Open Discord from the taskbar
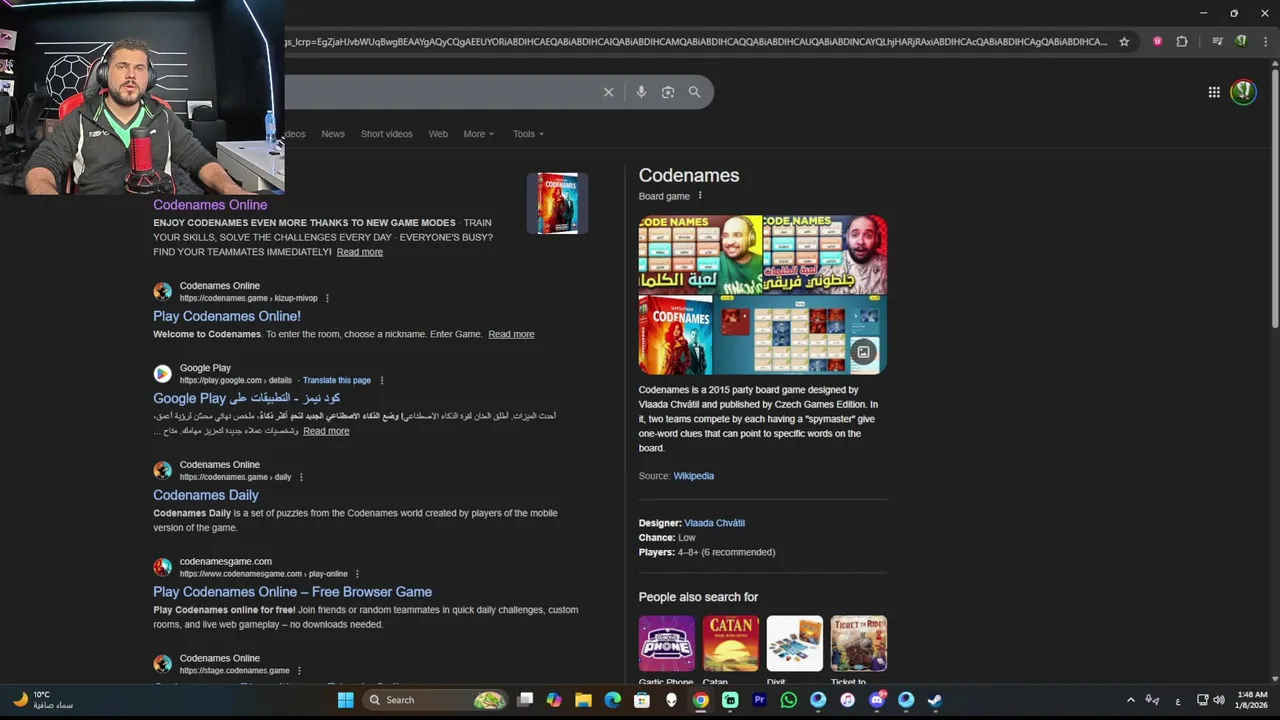 [877, 700]
